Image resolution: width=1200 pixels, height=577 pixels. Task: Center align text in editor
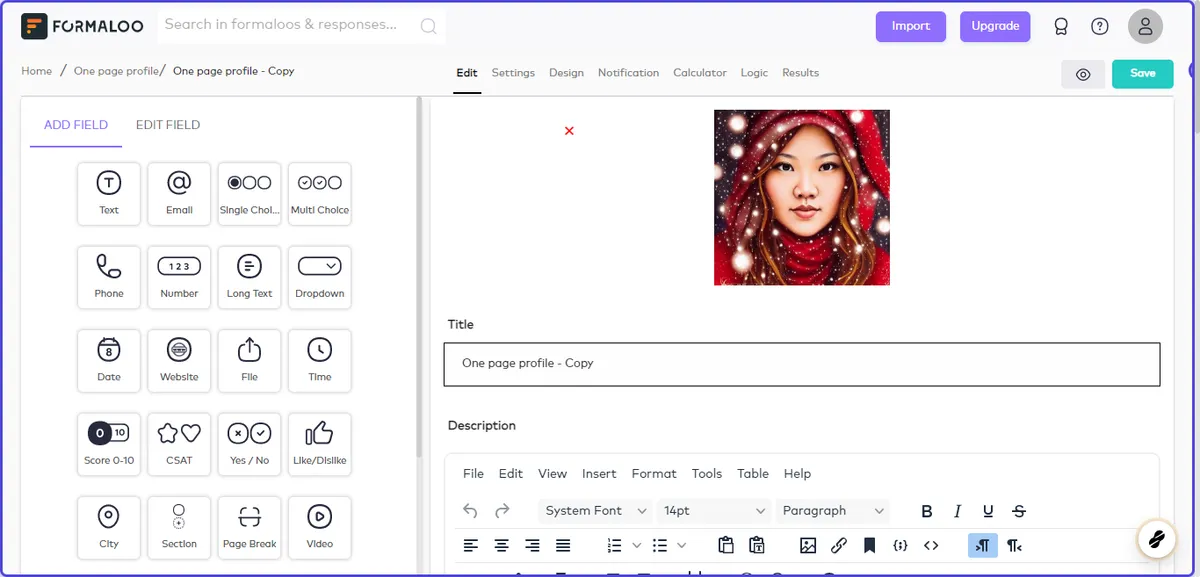[x=502, y=545]
